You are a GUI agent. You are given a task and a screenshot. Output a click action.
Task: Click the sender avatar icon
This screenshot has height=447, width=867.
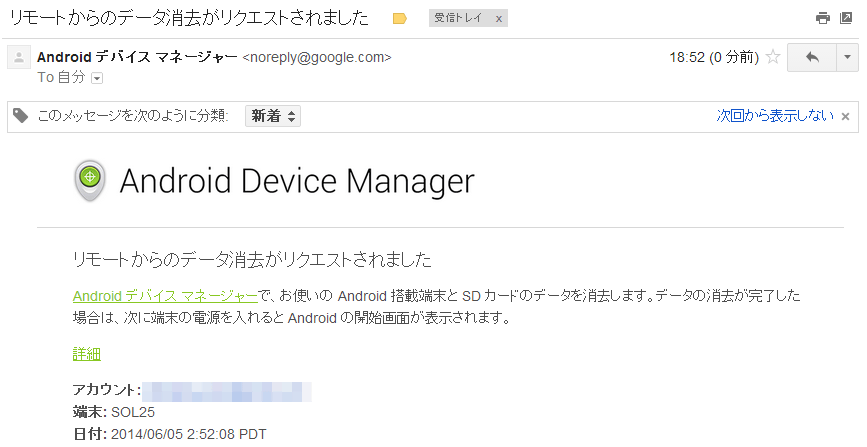tap(19, 57)
